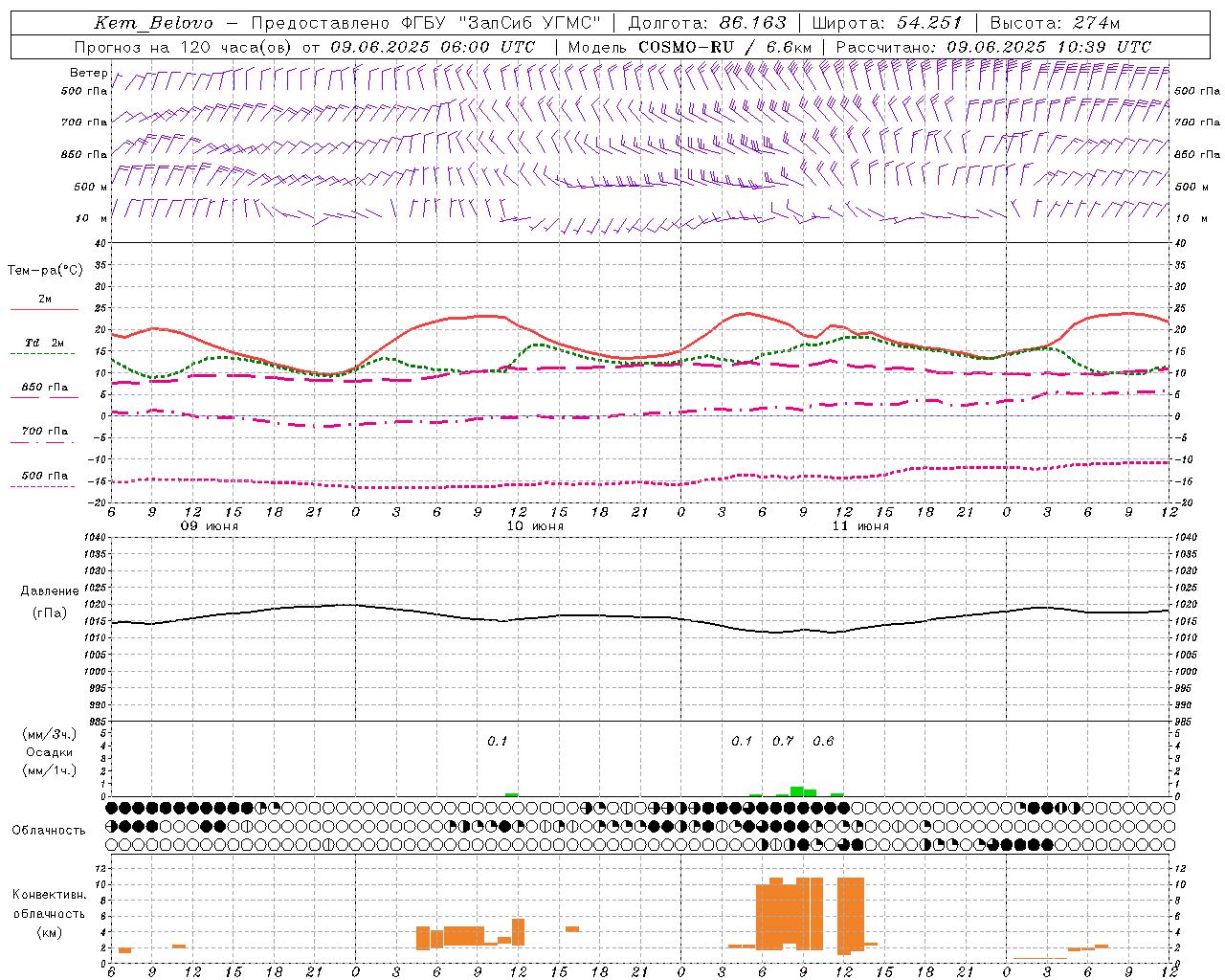Click the longitude value Долгота: 86.163
Image resolution: width=1225 pixels, height=980 pixels.
(x=707, y=23)
